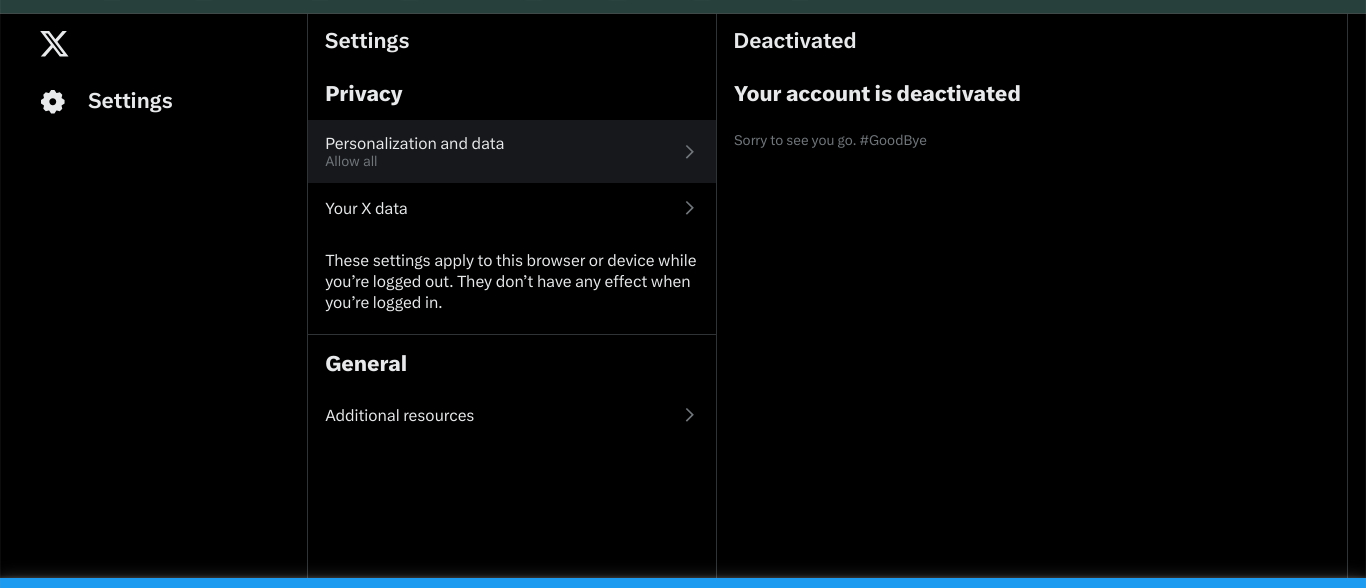1366x588 pixels.
Task: Select the General section heading
Action: [x=366, y=364]
